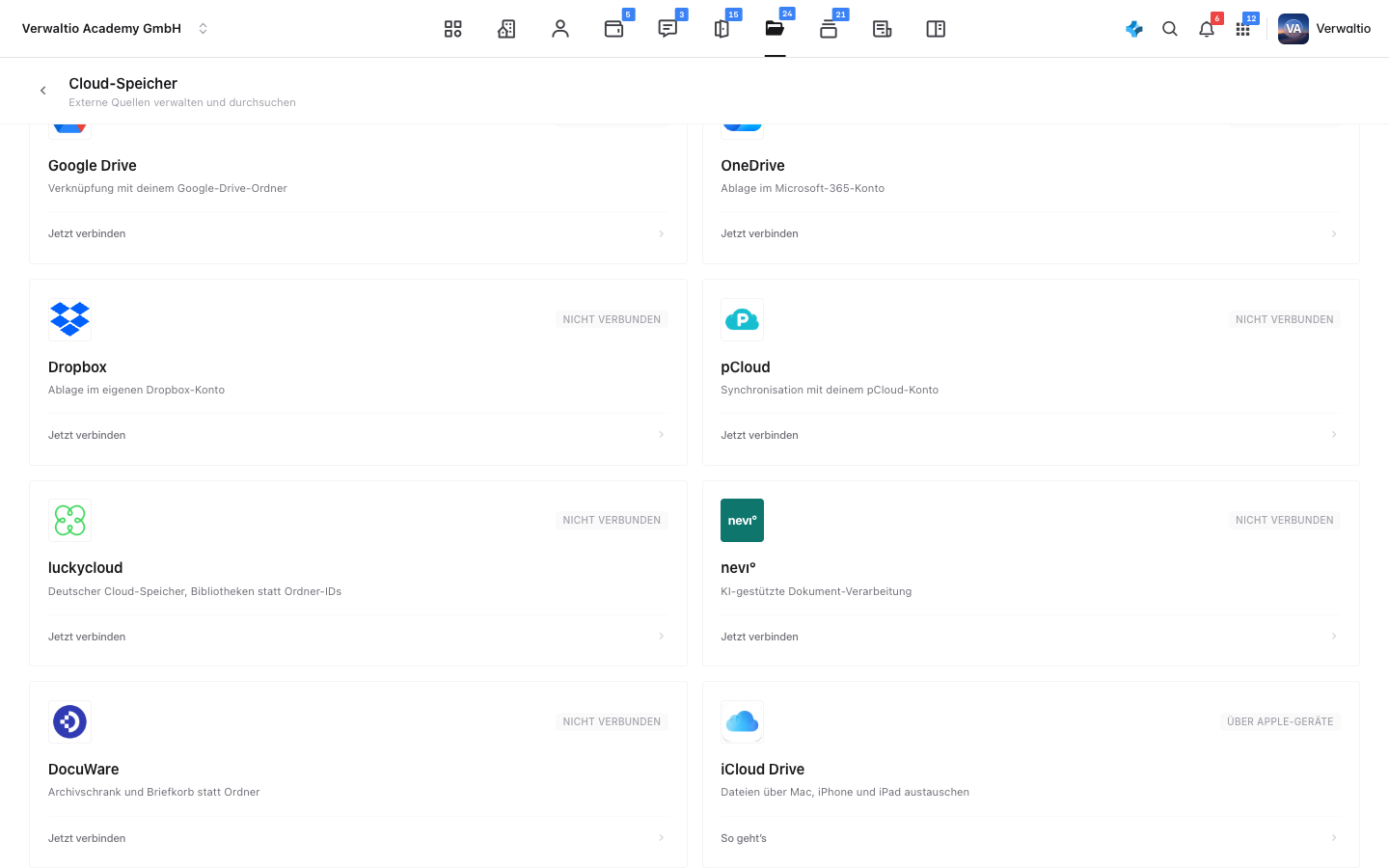
Task: Open the door icon with badge 15
Action: pyautogui.click(x=722, y=29)
